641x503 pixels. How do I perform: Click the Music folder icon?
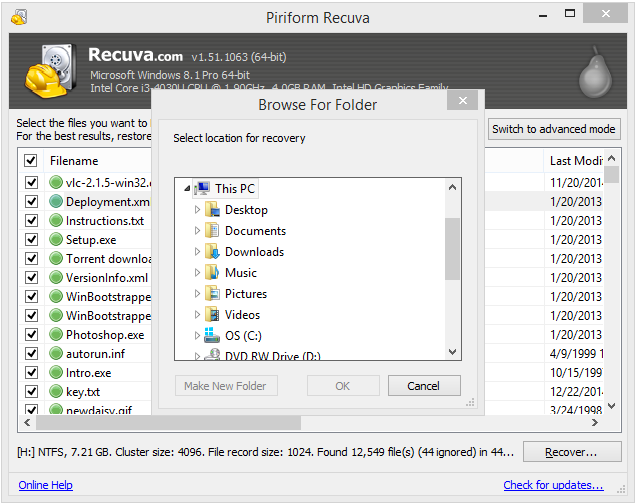pos(212,272)
